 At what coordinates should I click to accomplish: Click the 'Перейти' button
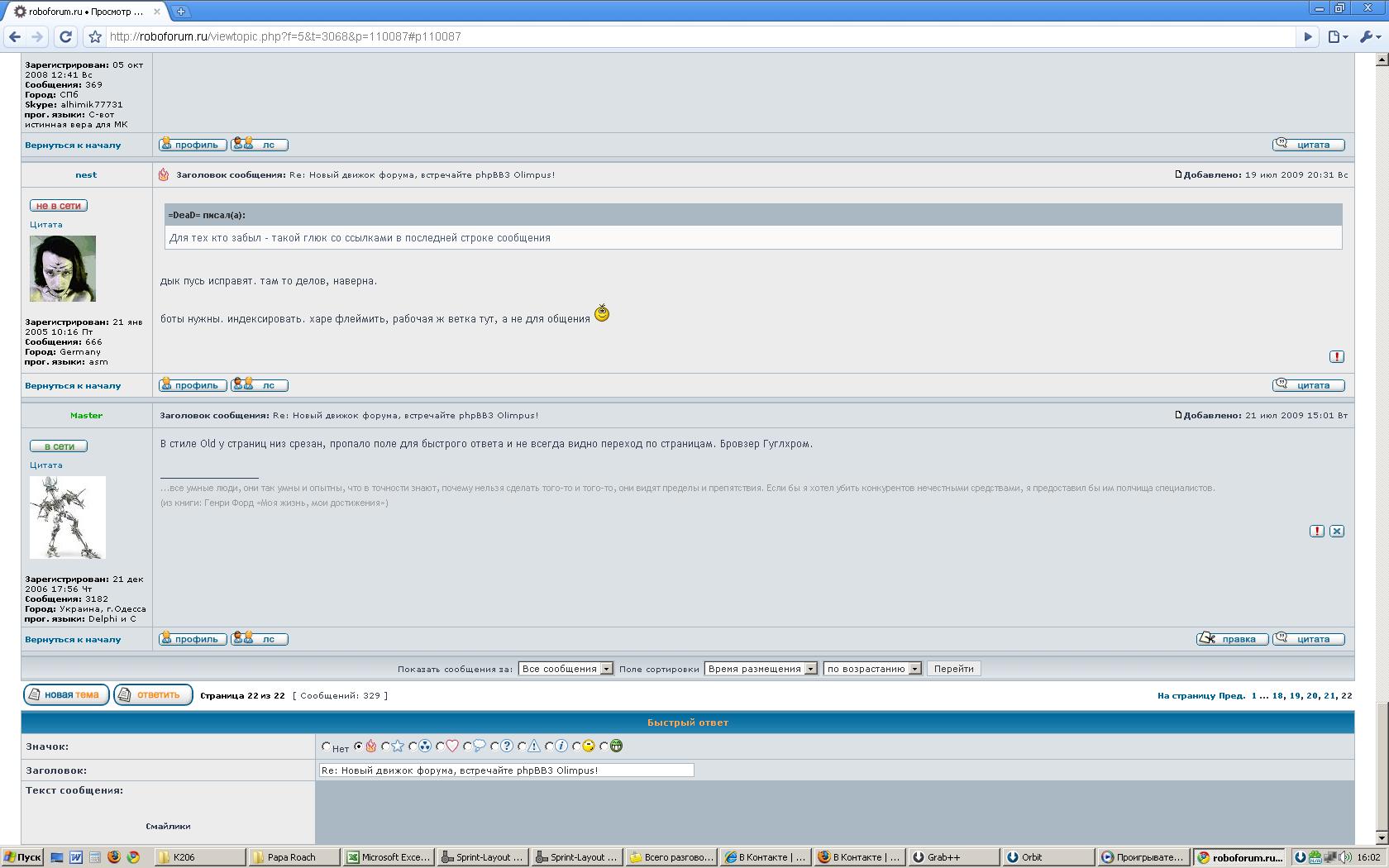[954, 669]
